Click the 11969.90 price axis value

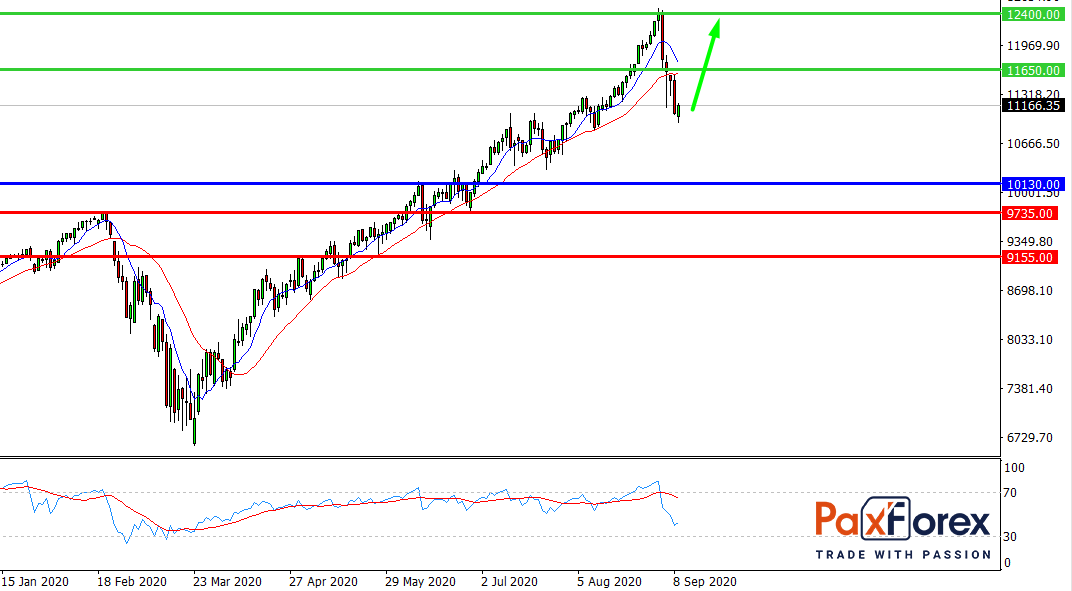(1033, 46)
